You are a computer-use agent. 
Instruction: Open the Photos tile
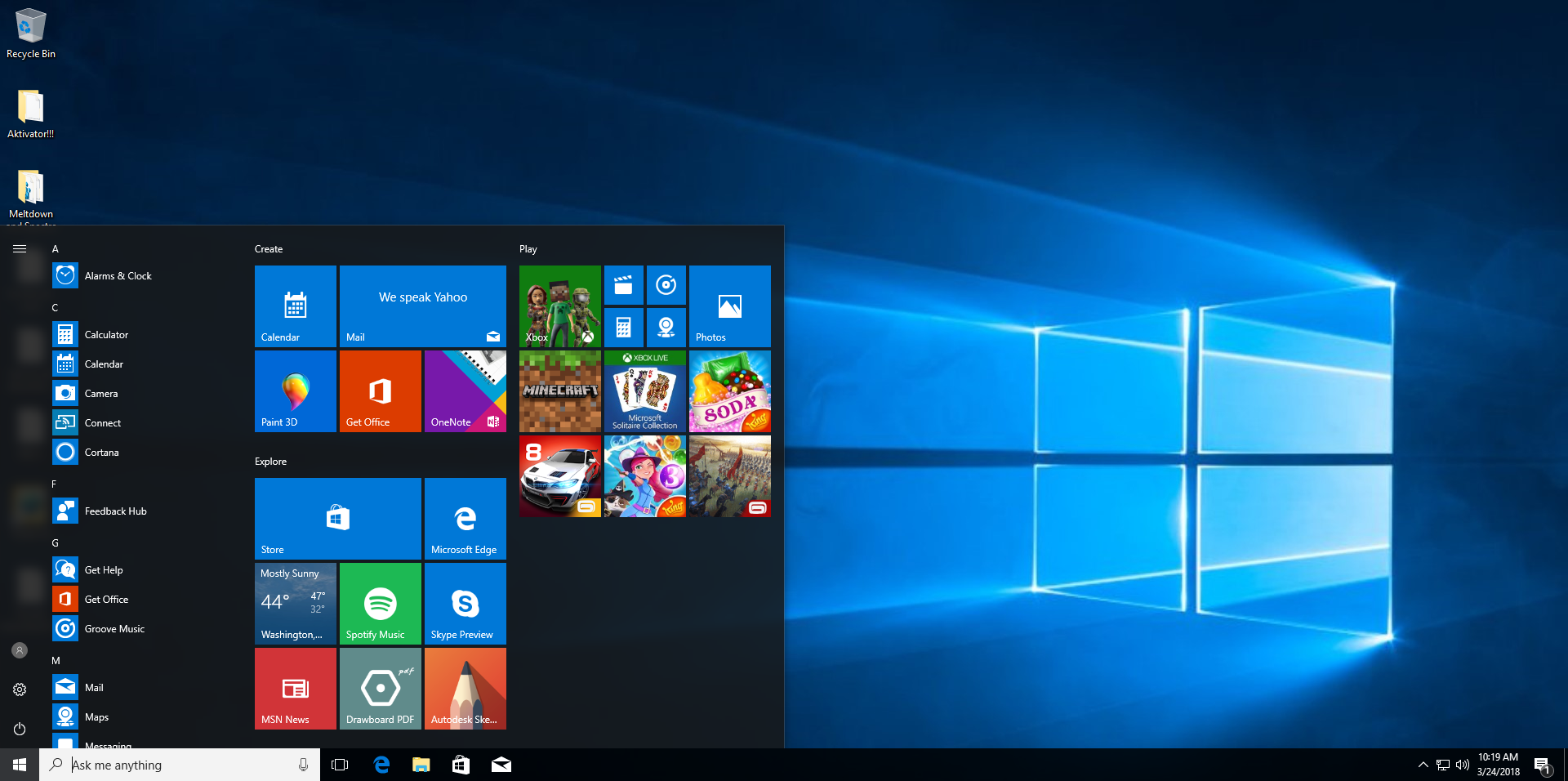tap(730, 306)
